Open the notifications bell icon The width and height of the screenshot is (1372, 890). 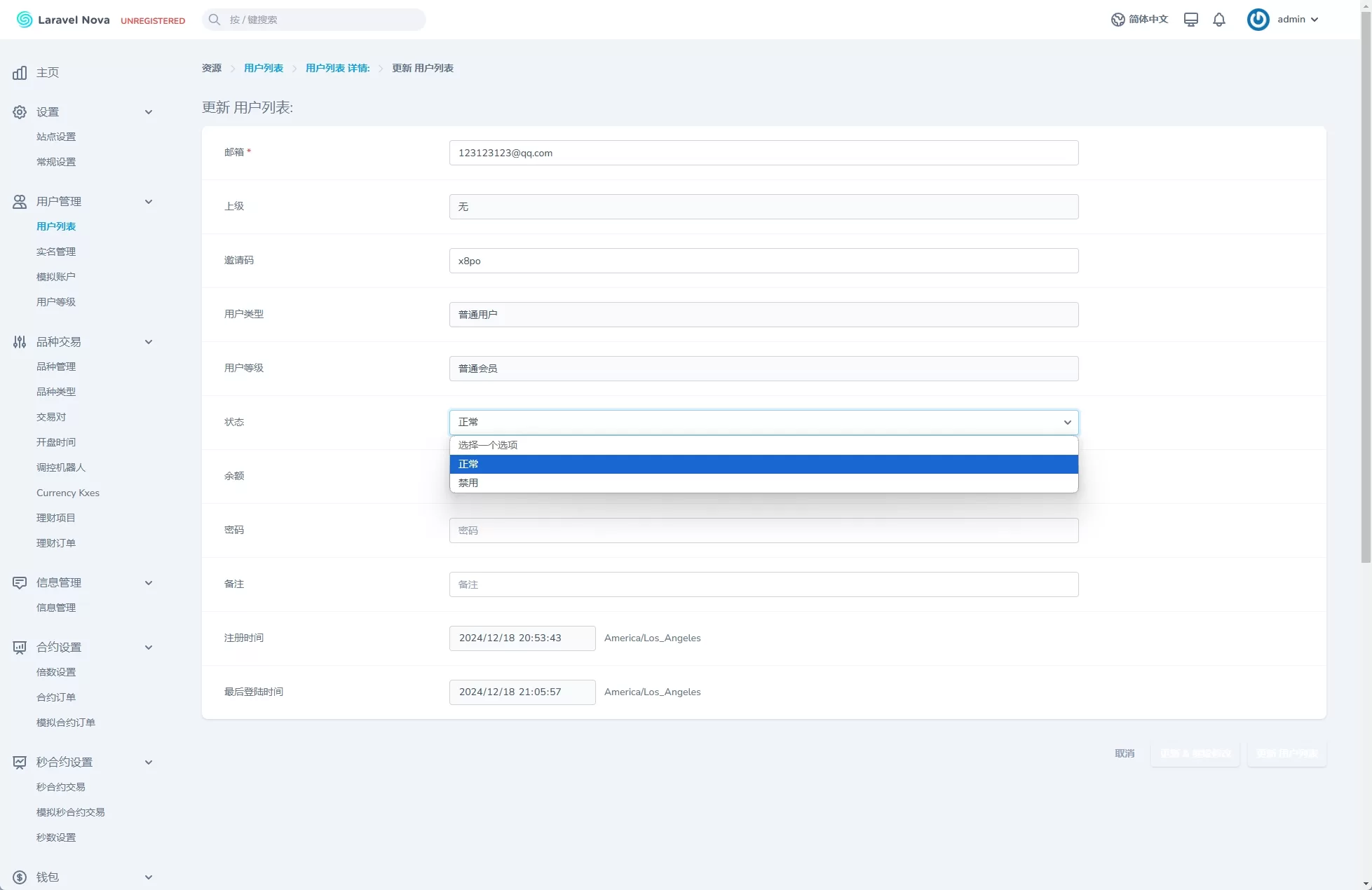[x=1219, y=20]
